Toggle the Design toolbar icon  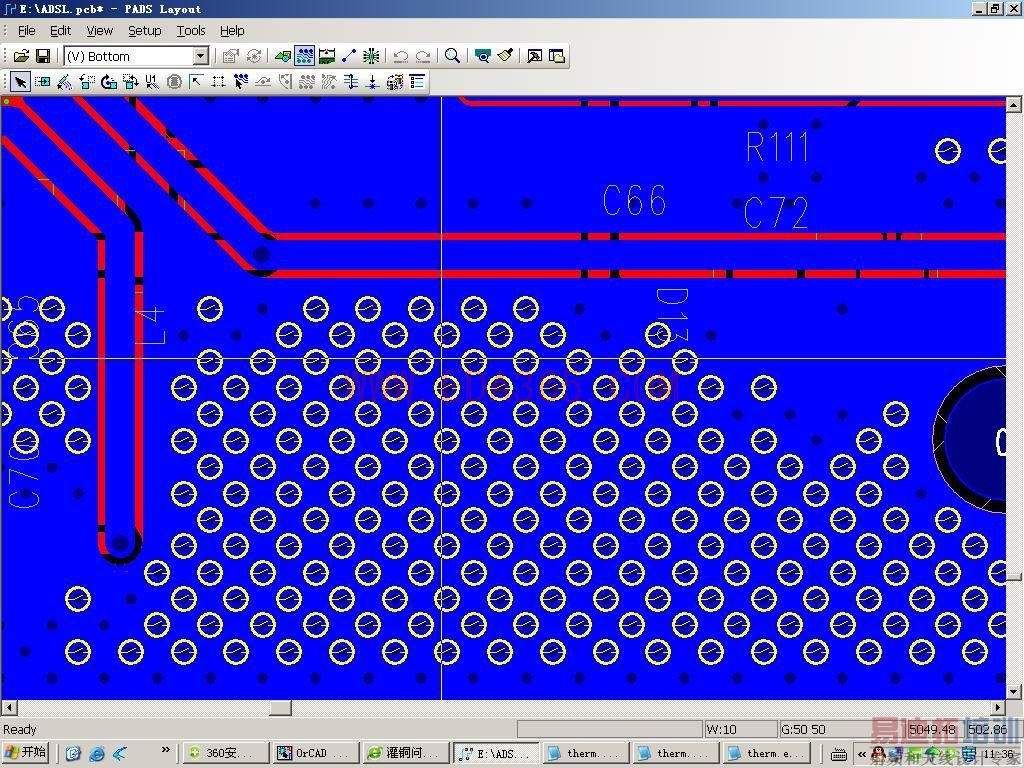click(x=304, y=56)
